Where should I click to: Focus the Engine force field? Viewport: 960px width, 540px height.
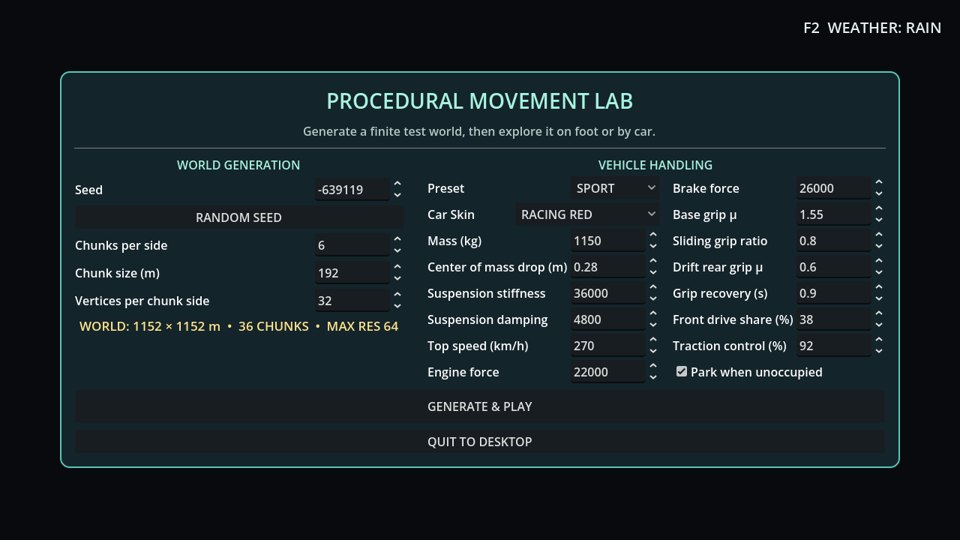[608, 372]
